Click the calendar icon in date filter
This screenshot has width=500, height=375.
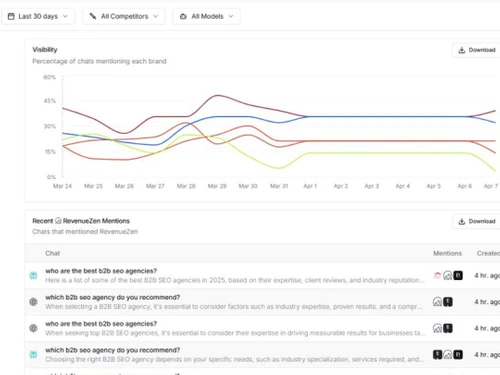click(11, 16)
